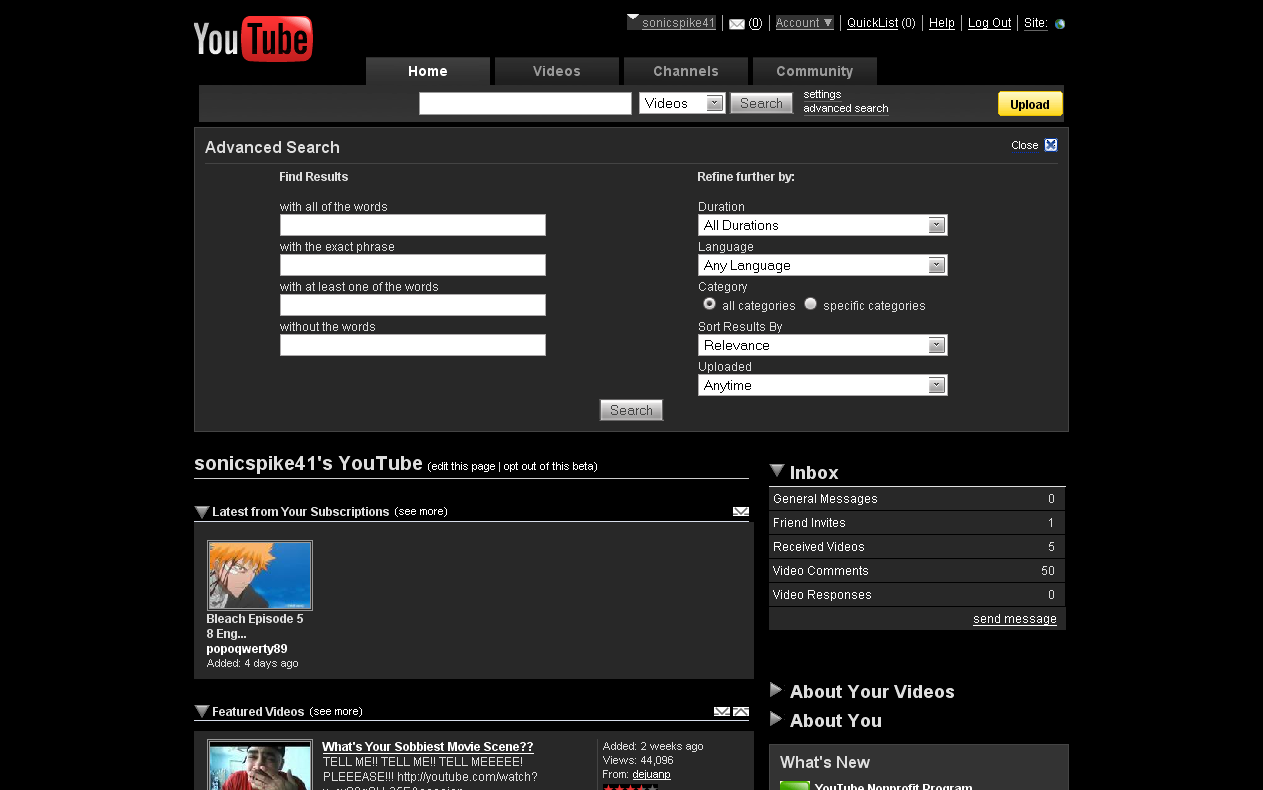Click the close X icon of Advanced Search
The height and width of the screenshot is (790, 1263).
1051,145
